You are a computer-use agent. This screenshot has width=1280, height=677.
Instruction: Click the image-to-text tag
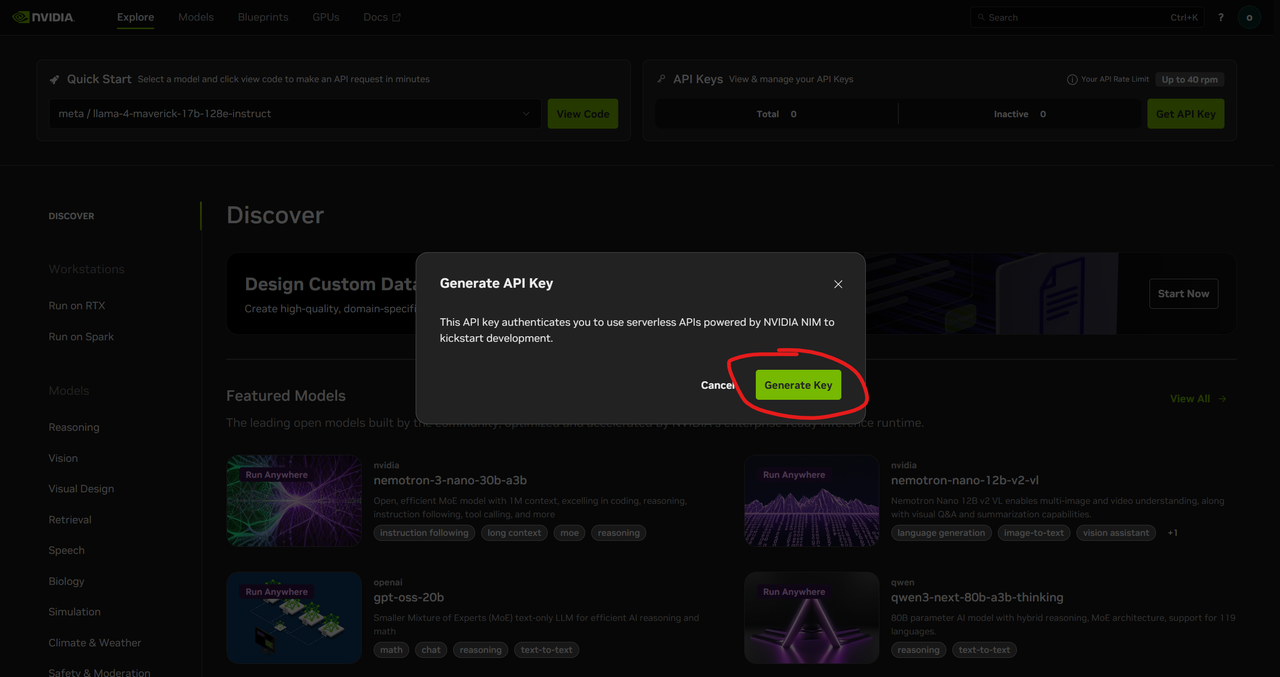[1034, 533]
